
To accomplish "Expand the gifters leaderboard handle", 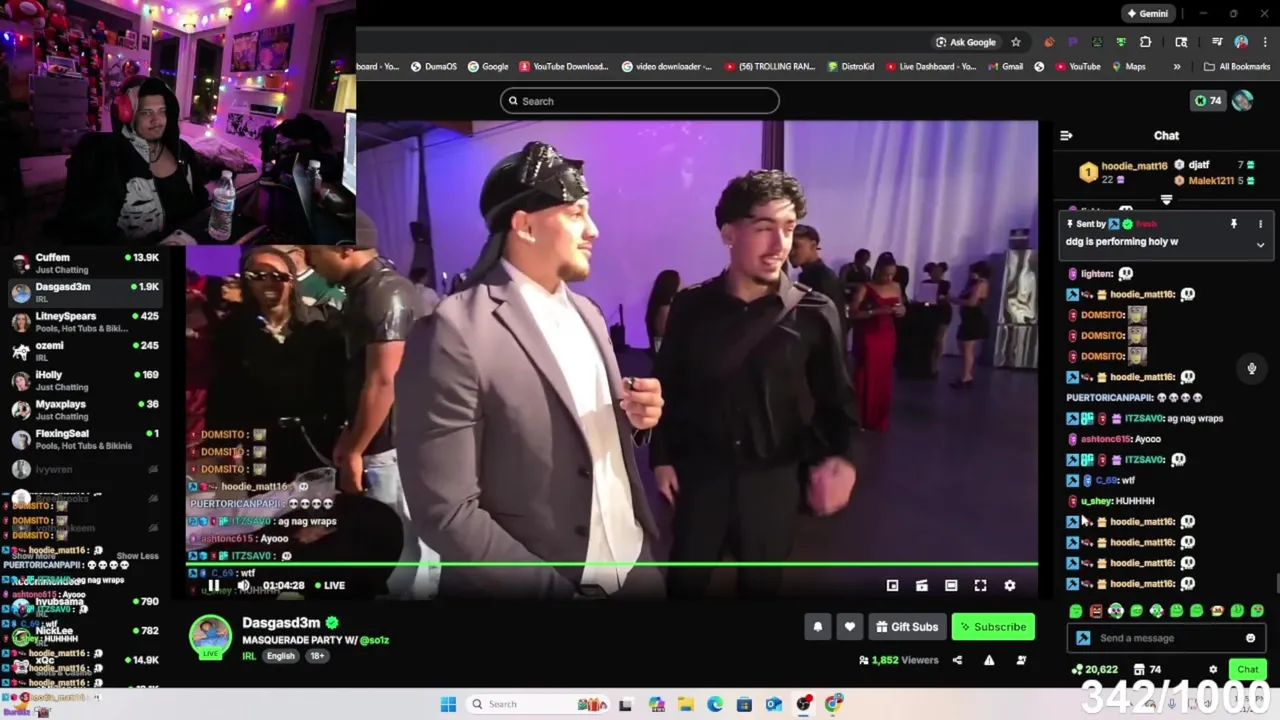I will tap(1166, 200).
